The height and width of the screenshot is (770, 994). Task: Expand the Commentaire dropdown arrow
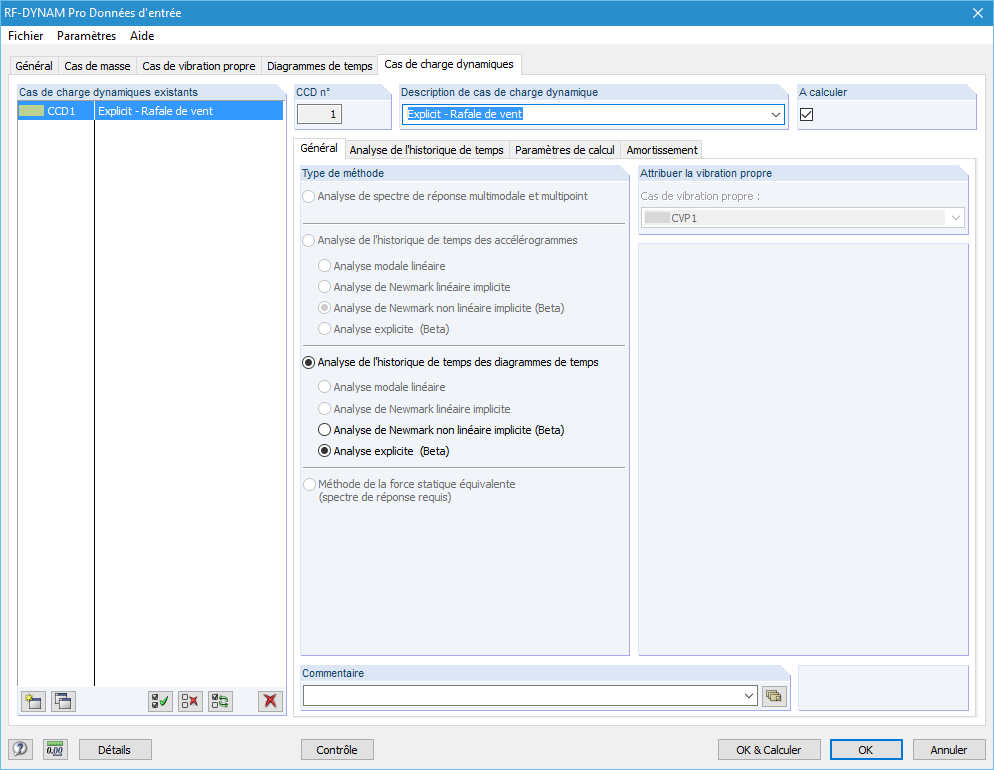pos(749,696)
